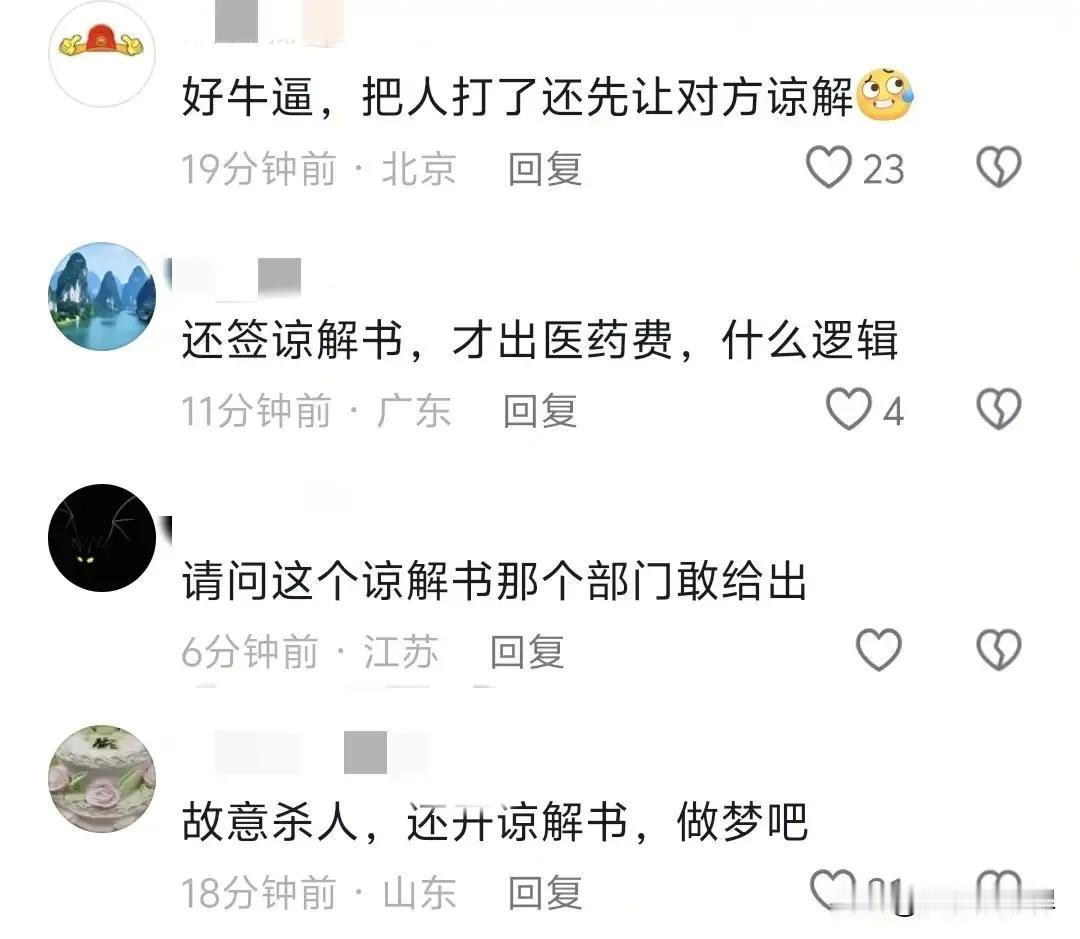The height and width of the screenshot is (939, 1080).
Task: Like the Shandong comment from 18 minutes ago
Action: [x=832, y=890]
